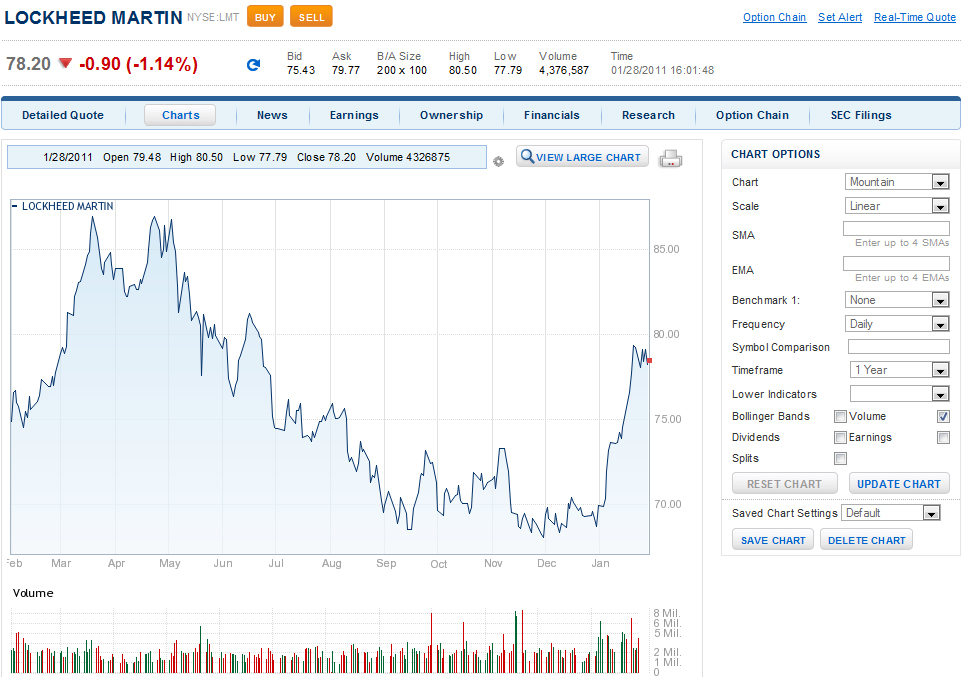964x677 pixels.
Task: Open the Benchmark 1 dropdown
Action: click(898, 300)
